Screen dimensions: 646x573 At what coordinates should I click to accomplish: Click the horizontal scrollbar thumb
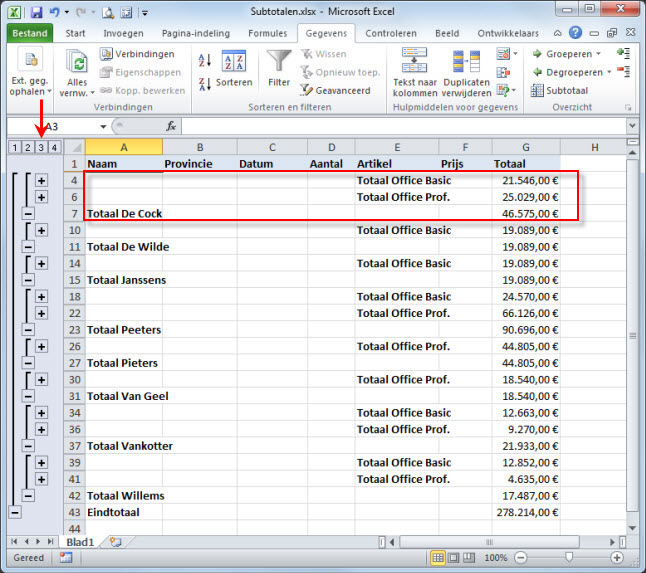click(x=489, y=542)
